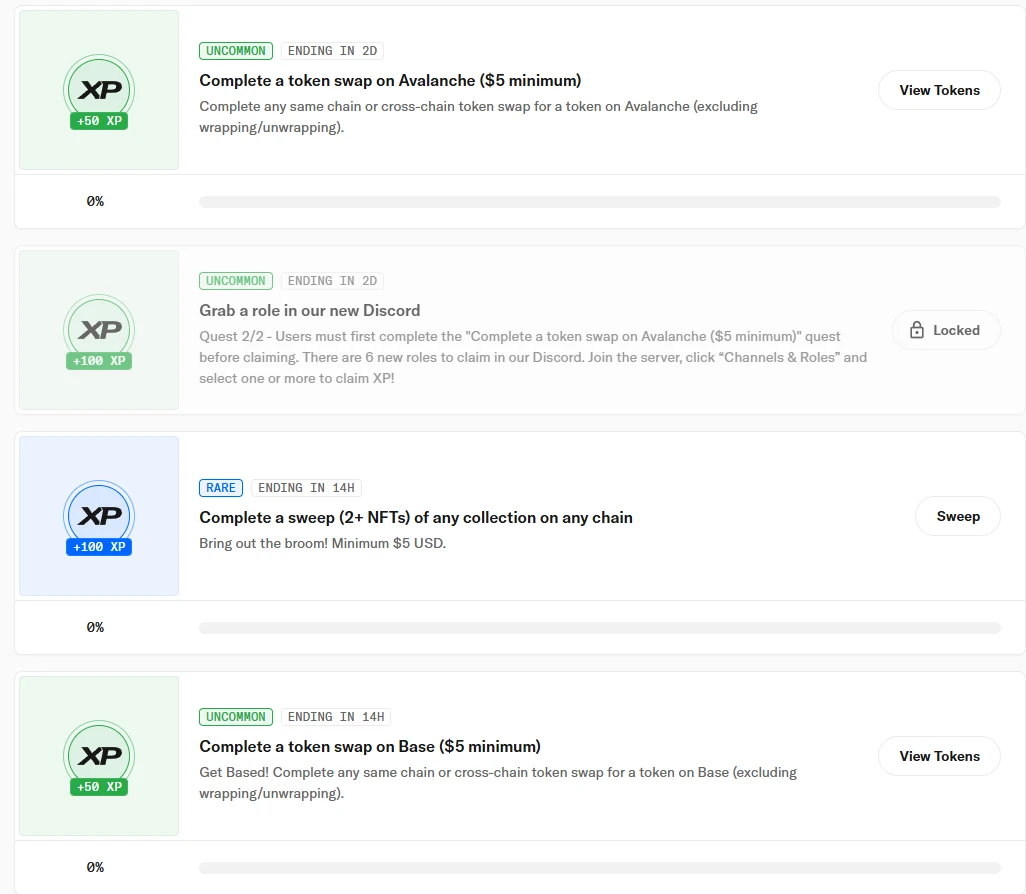This screenshot has width=1026, height=894.
Task: Open View Tokens for the Base swap quest
Action: pos(939,756)
